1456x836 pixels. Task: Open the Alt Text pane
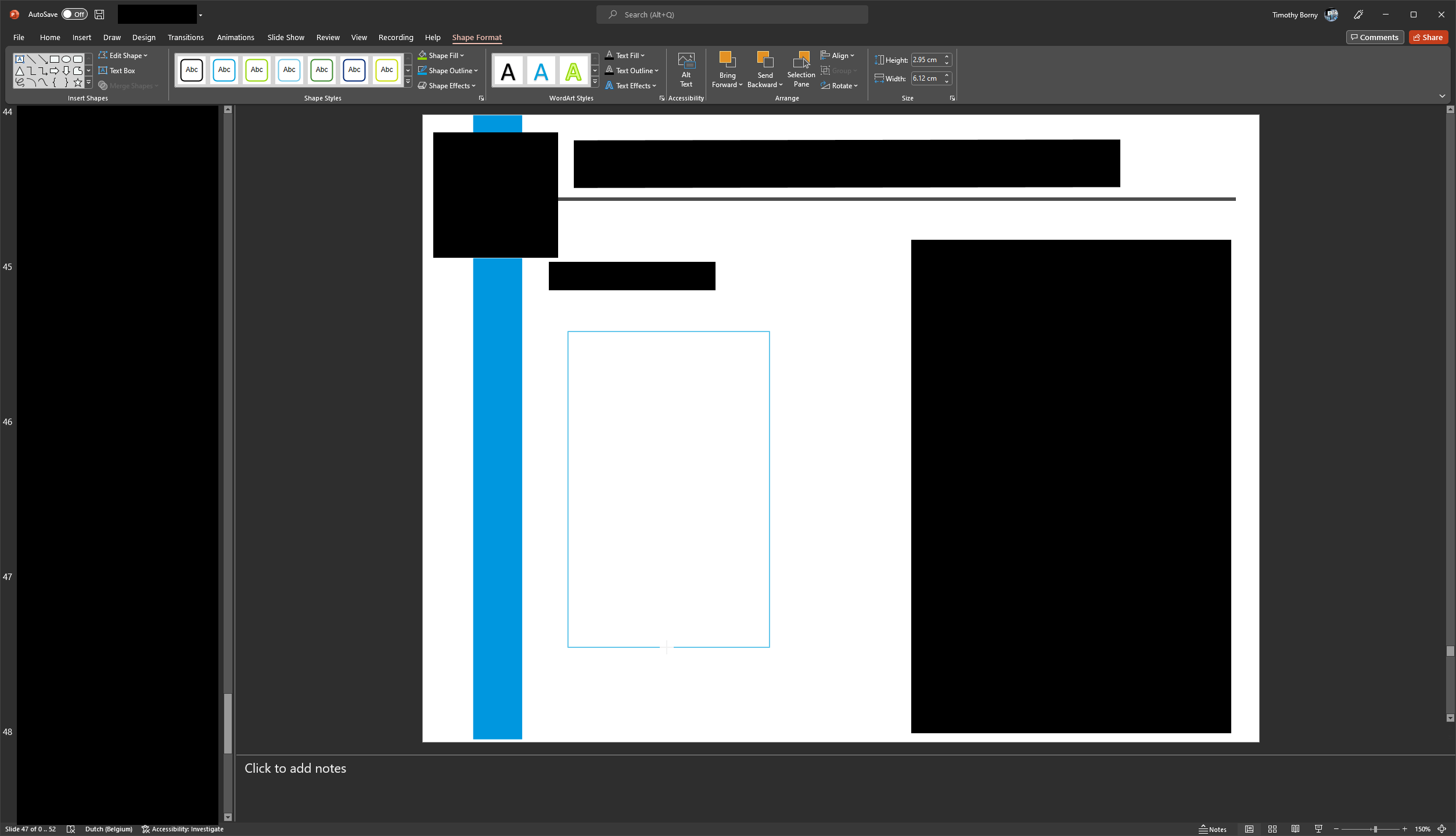(x=686, y=70)
